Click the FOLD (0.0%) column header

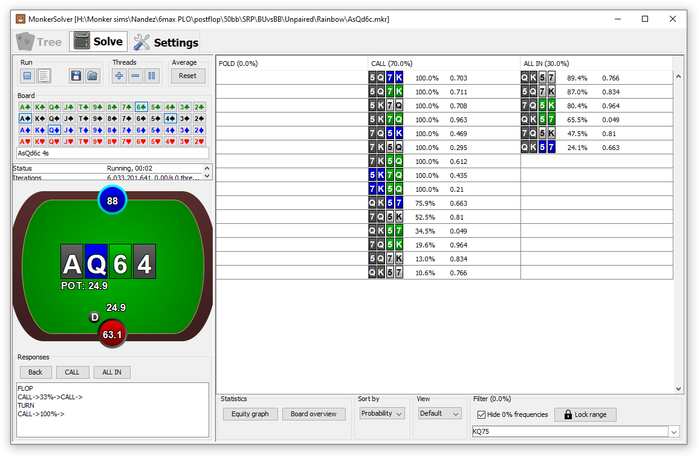coord(292,63)
